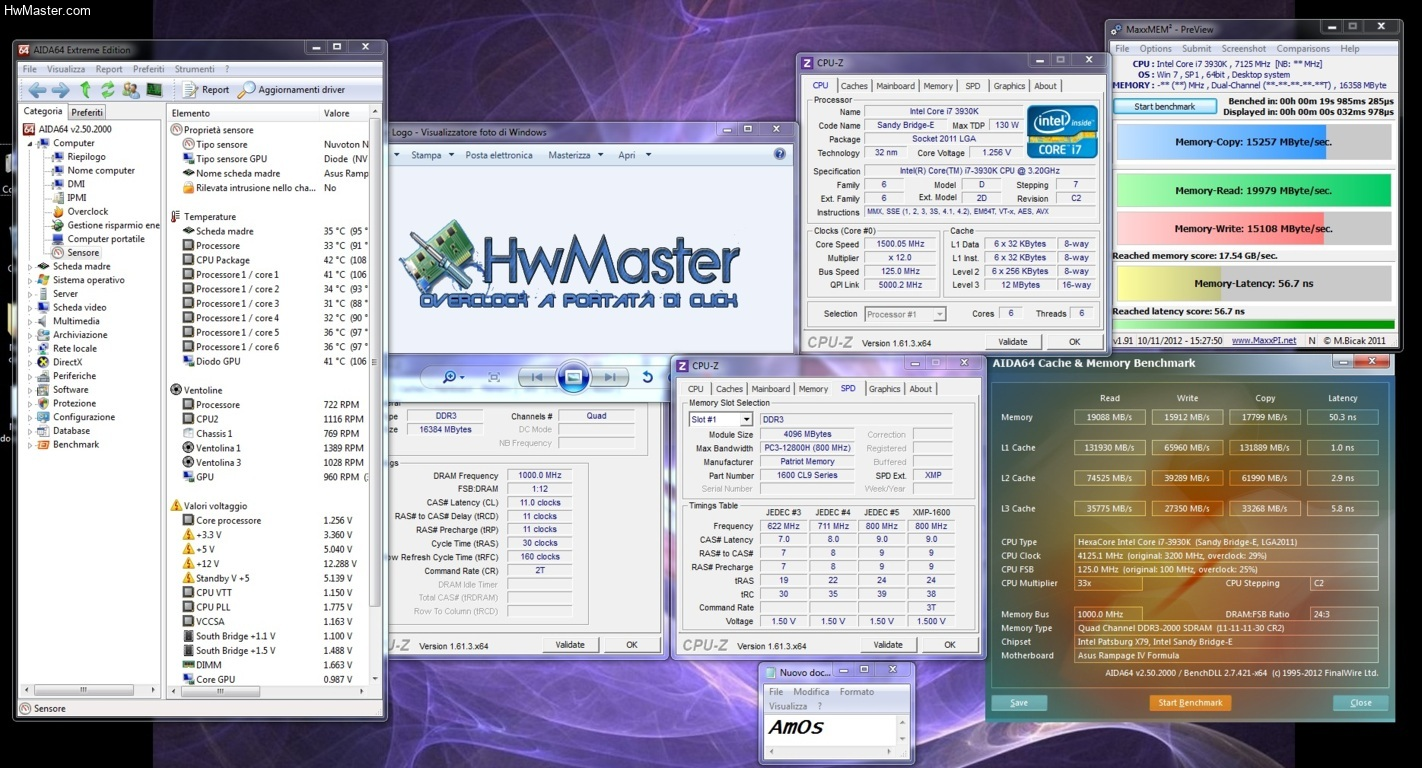This screenshot has height=768, width=1422.
Task: Select Overclock flame item in AIDA64 tree
Action: [80, 212]
